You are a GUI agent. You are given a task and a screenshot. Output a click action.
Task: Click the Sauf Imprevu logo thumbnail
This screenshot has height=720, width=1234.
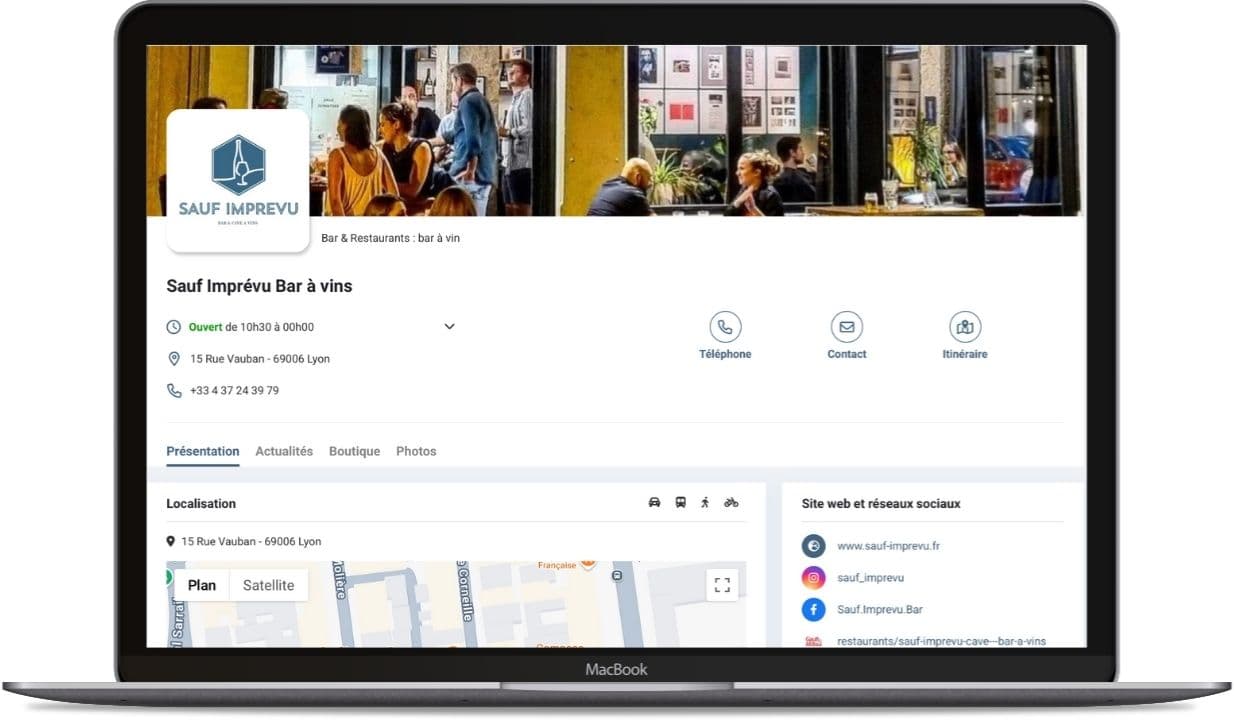[238, 180]
